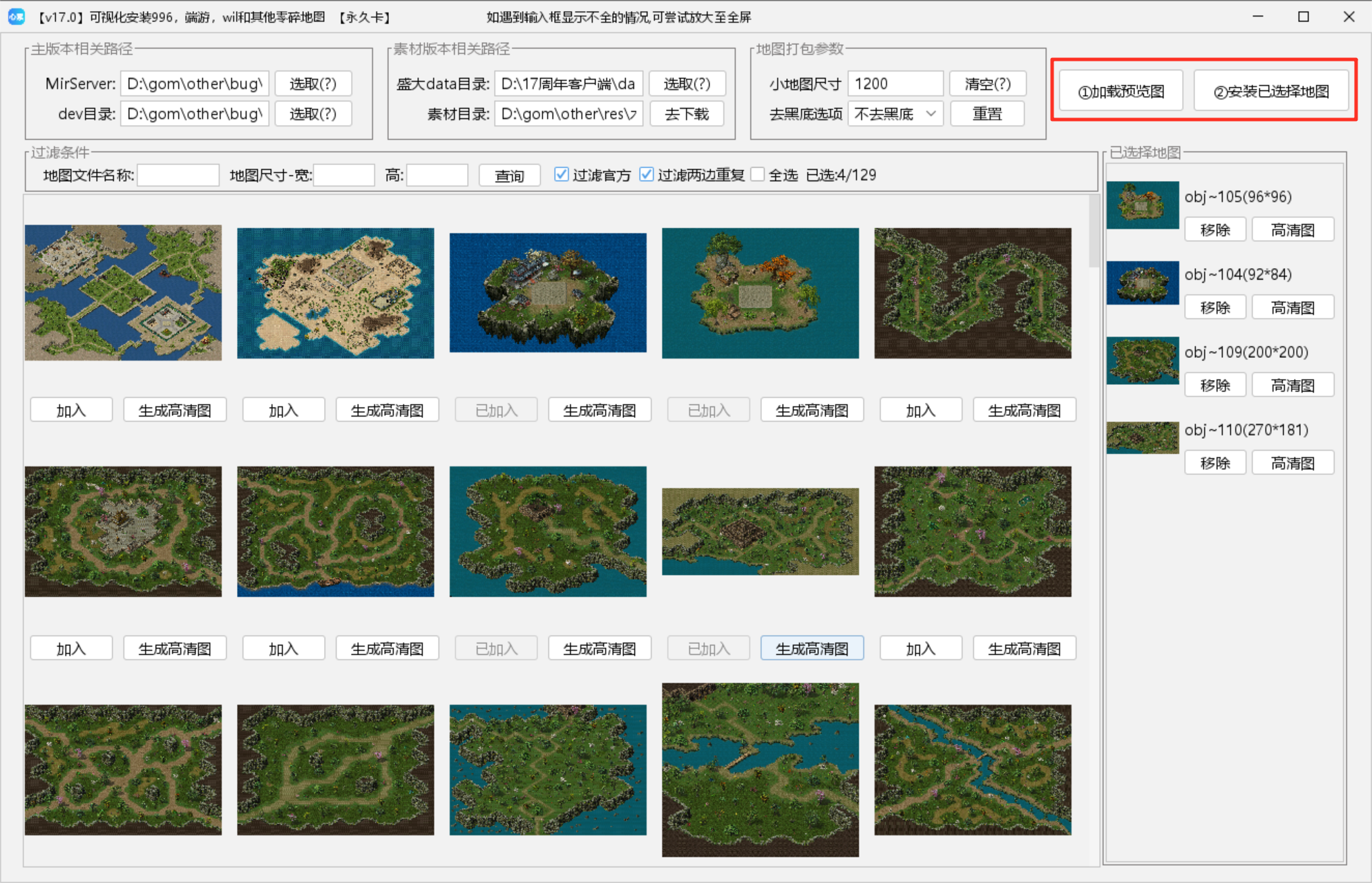Select the desert island map preview
Screen dimensions: 1372x883
pyautogui.click(x=335, y=293)
